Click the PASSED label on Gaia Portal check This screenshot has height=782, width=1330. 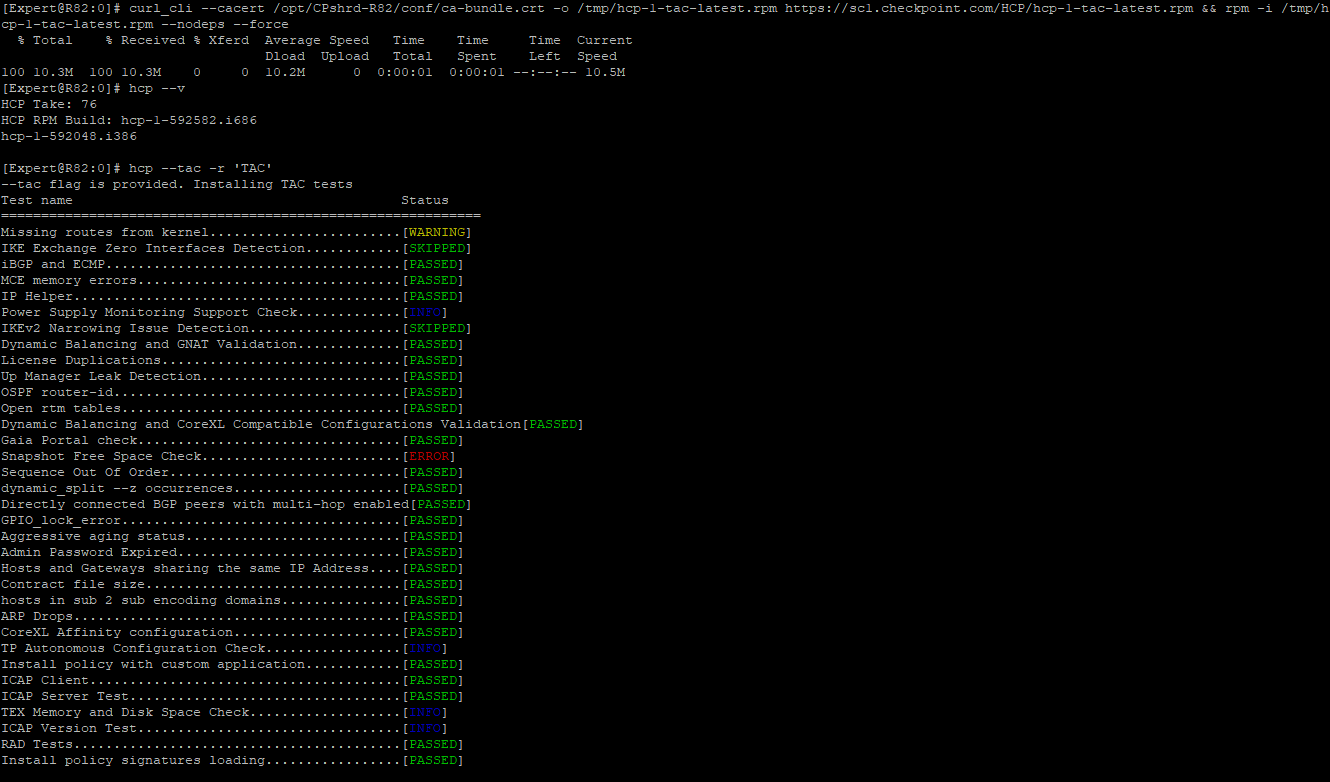[432, 439]
